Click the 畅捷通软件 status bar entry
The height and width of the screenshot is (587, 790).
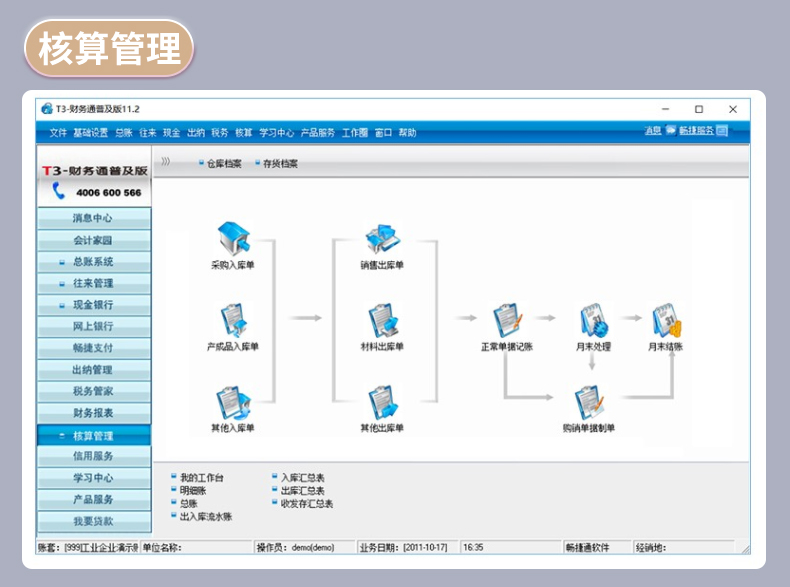[x=598, y=547]
